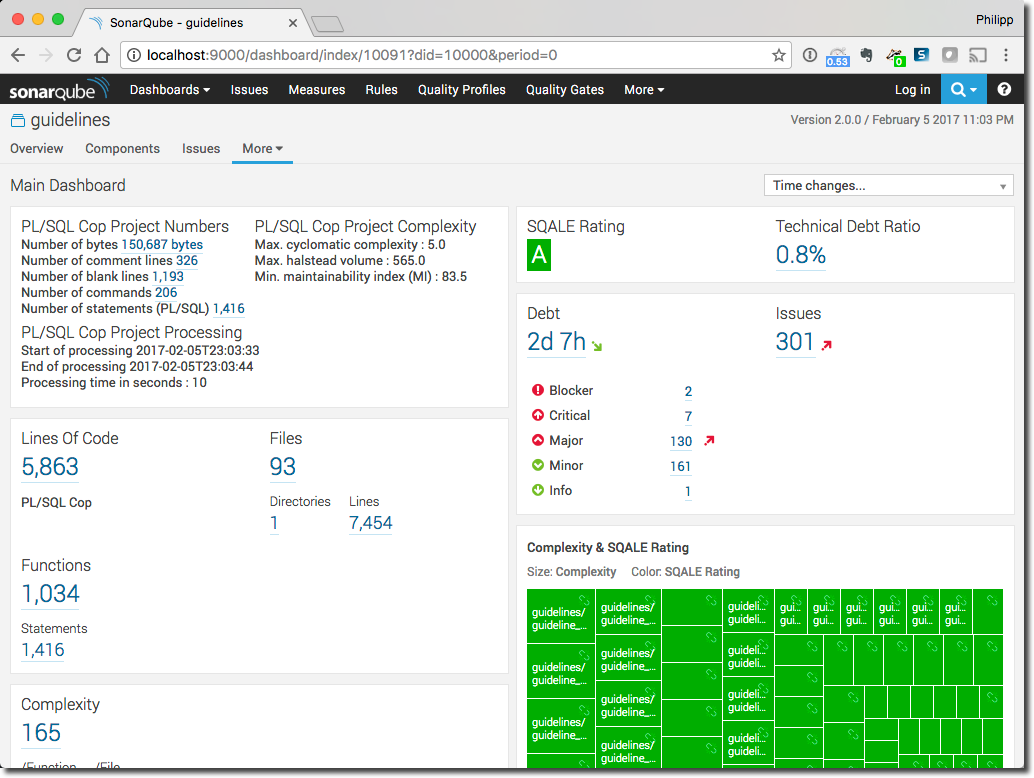Click the site info icon in the address bar

coord(134,55)
